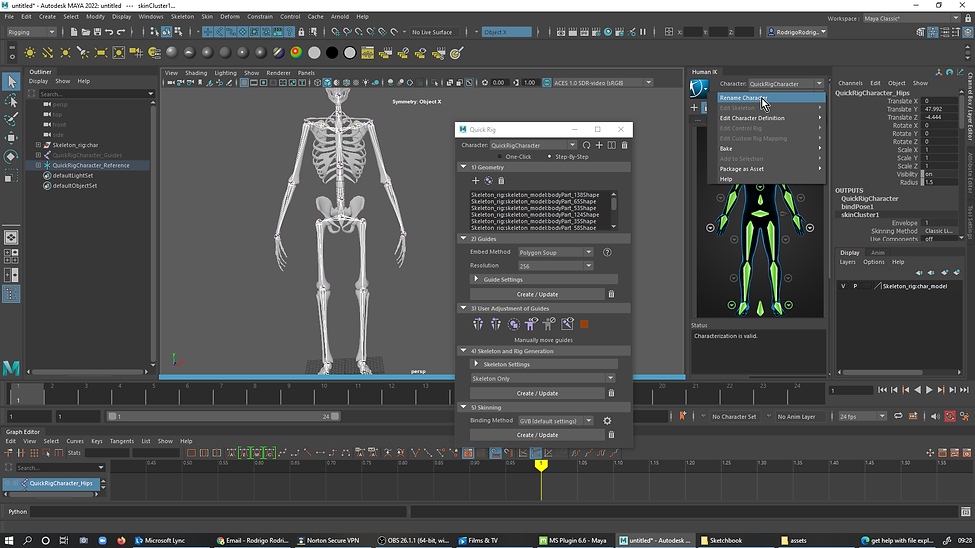The height and width of the screenshot is (548, 975).
Task: Expand Guide Settings
Action: (x=476, y=279)
